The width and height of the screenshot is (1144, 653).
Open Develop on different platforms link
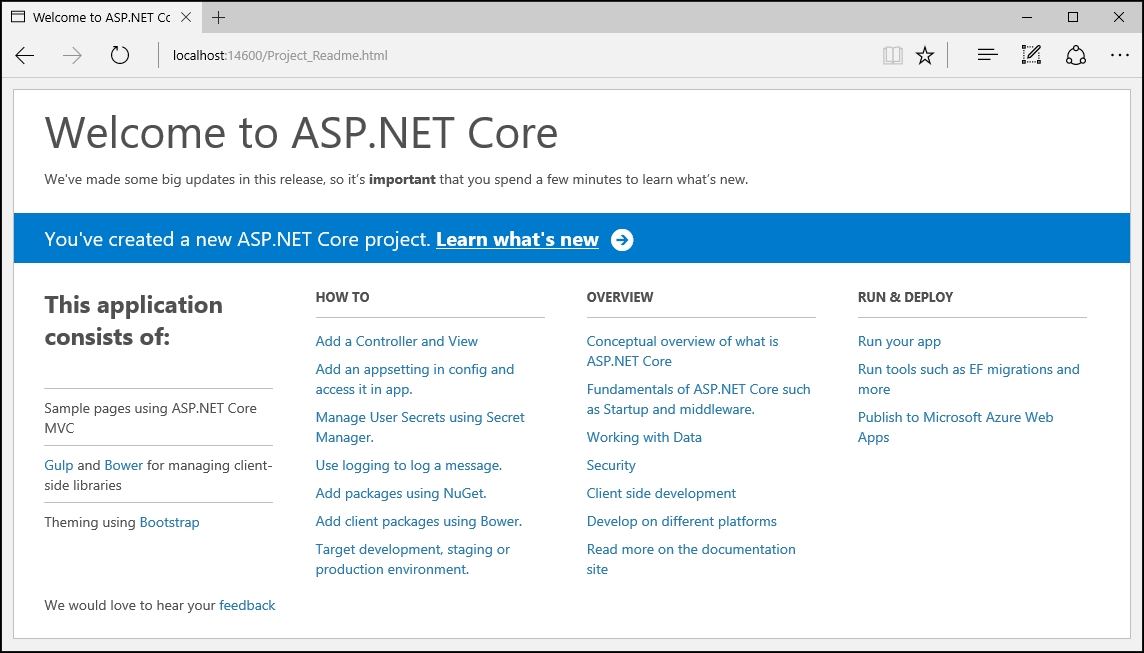(x=681, y=522)
